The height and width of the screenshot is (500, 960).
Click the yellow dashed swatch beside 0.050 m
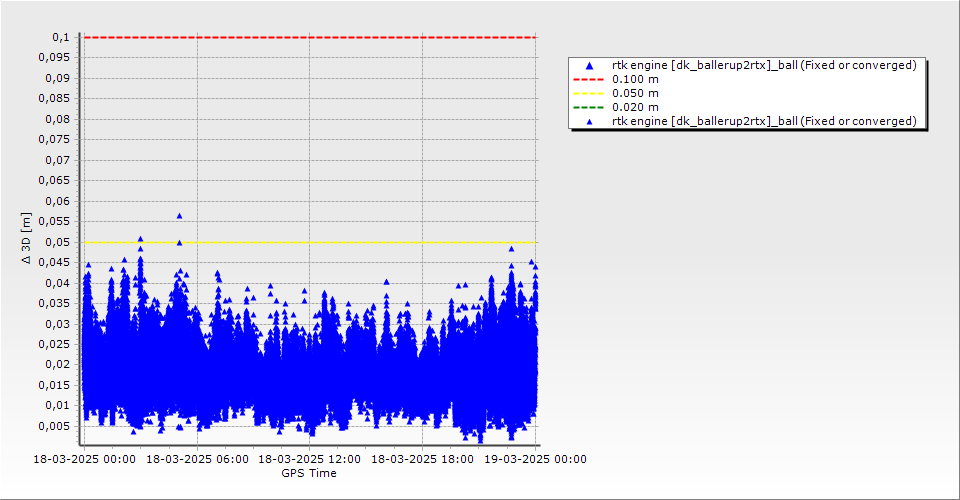coord(588,94)
